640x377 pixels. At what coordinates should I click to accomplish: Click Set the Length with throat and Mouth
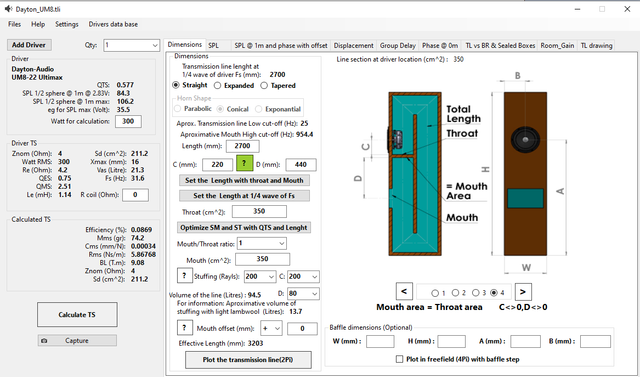pyautogui.click(x=244, y=180)
